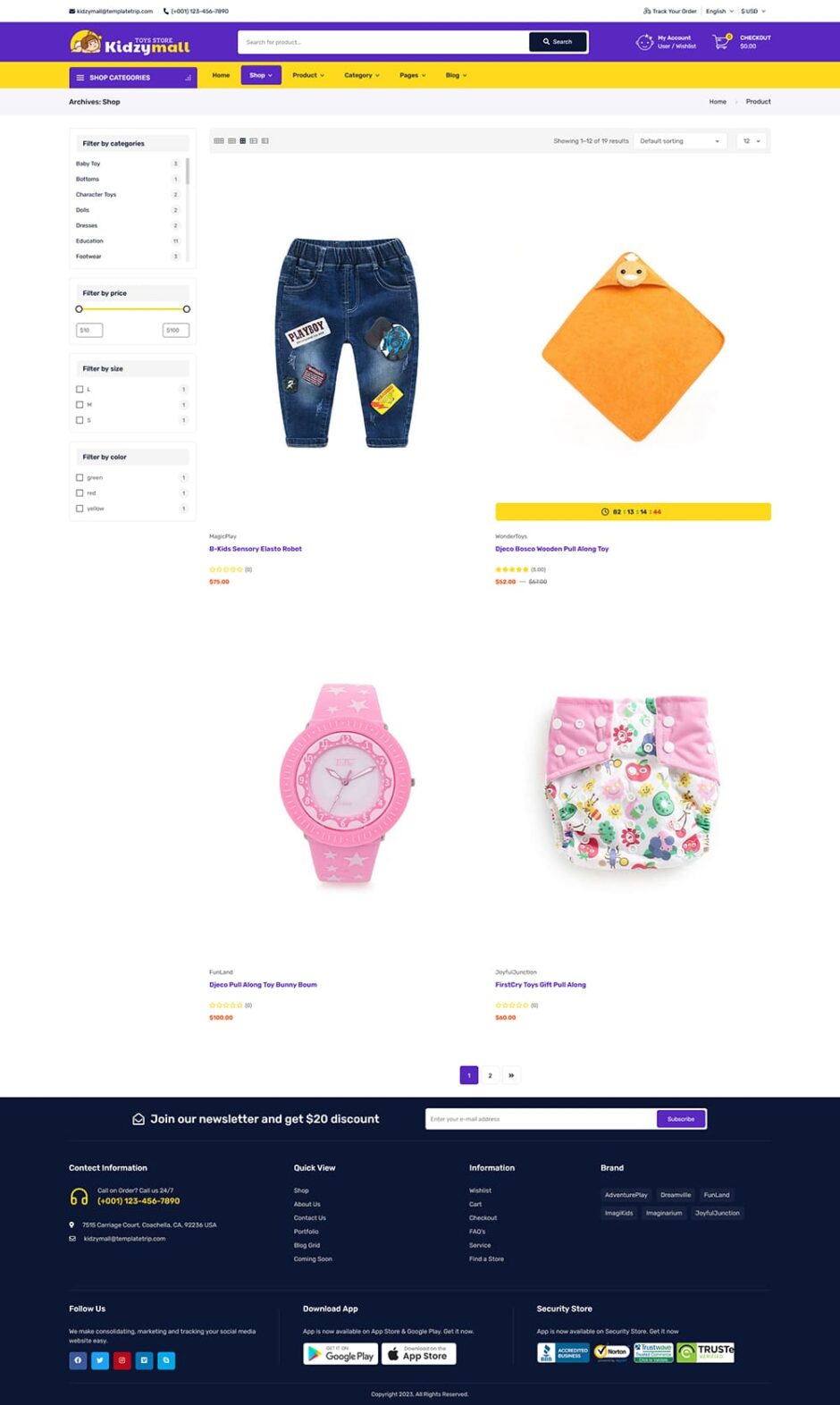Open the Skype social icon
The image size is (840, 1405).
pos(166,1360)
